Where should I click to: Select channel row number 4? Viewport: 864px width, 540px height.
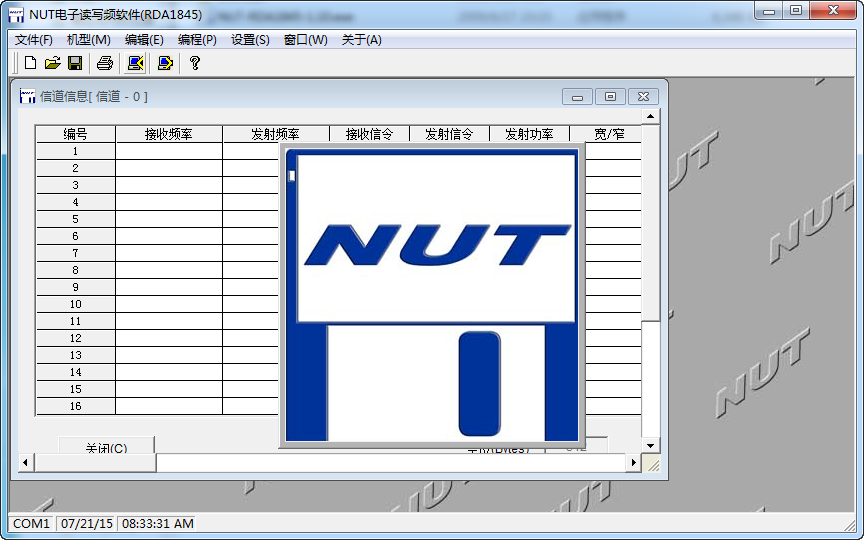(x=75, y=202)
